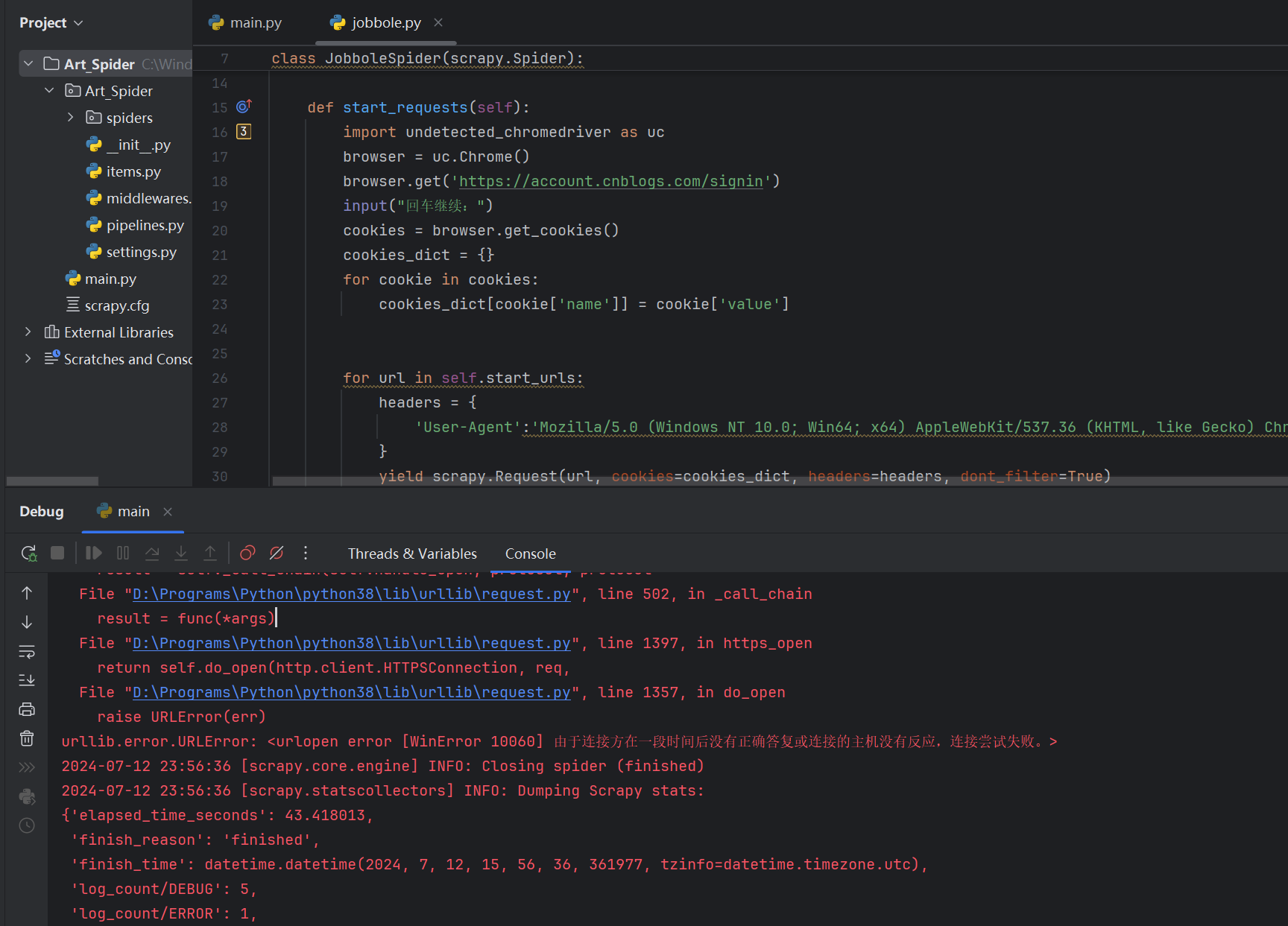Viewport: 1288px width, 926px height.
Task: Open more debug actions menu
Action: 306,553
